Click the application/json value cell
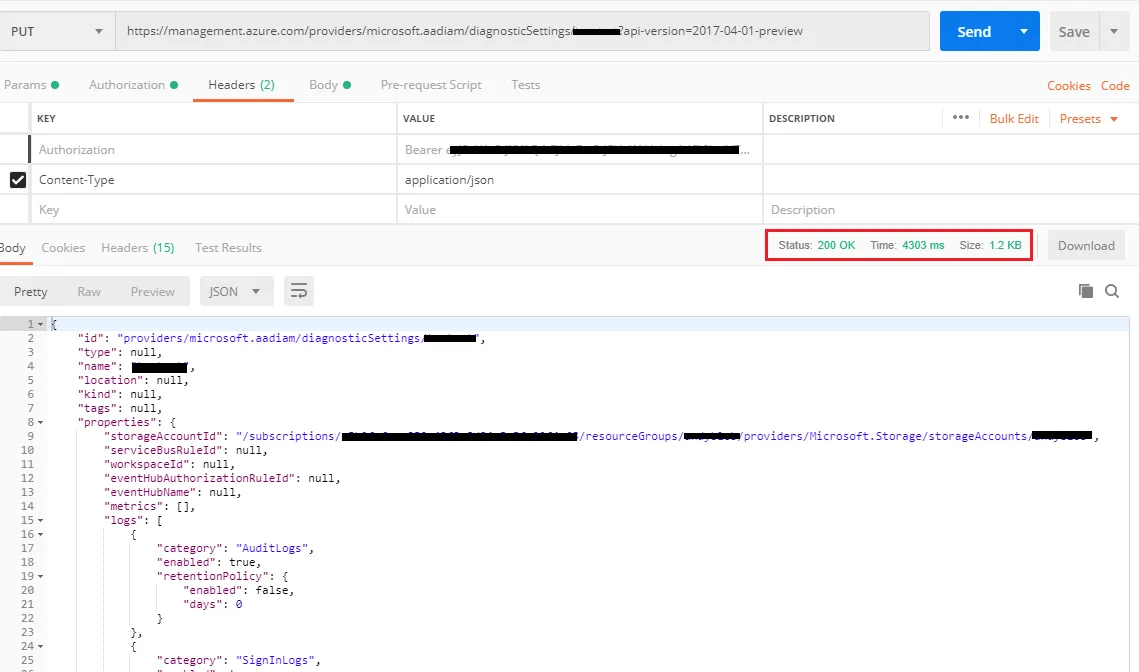Screen dimensions: 1139x672 (x=580, y=179)
